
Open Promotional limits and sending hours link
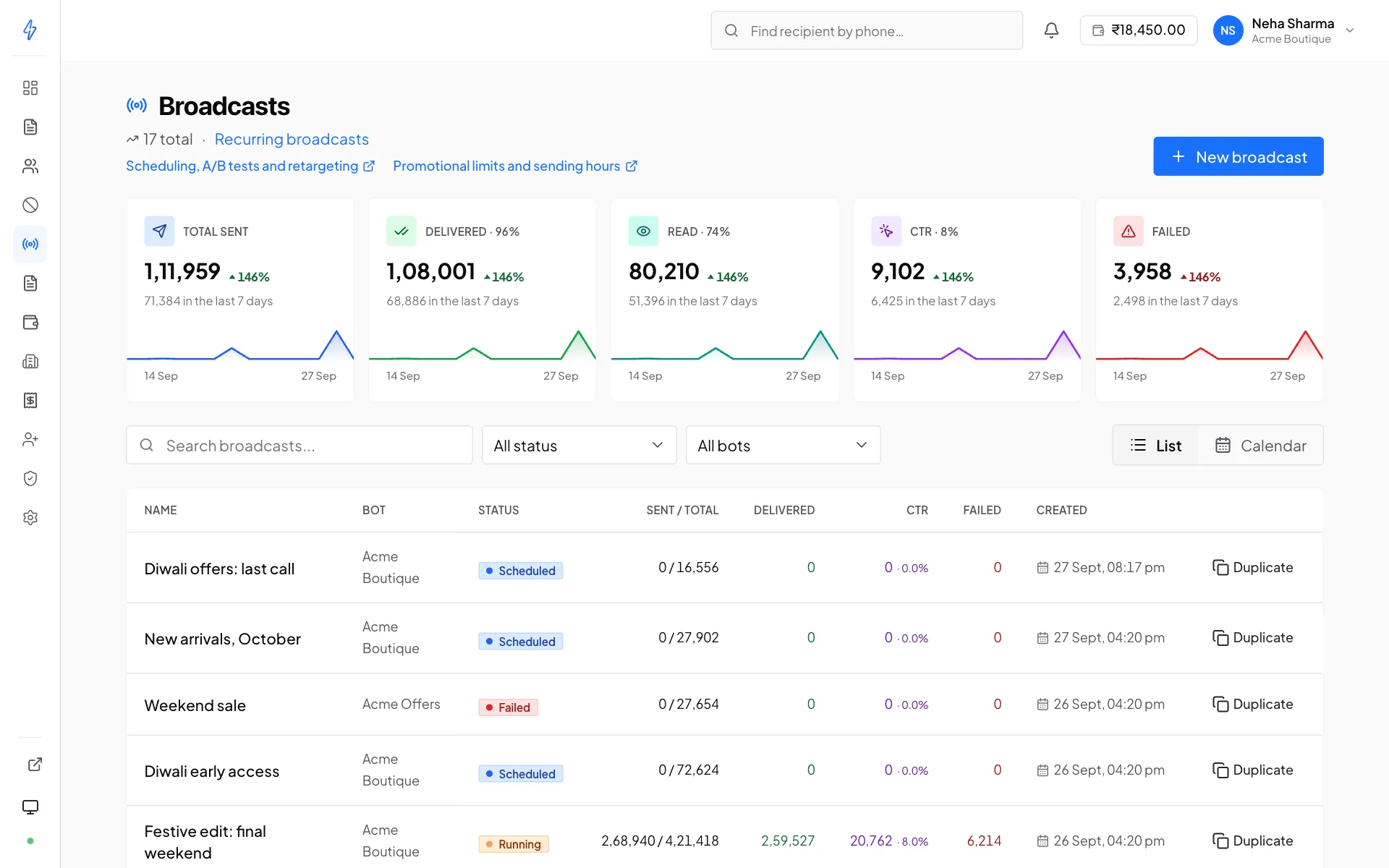[514, 166]
